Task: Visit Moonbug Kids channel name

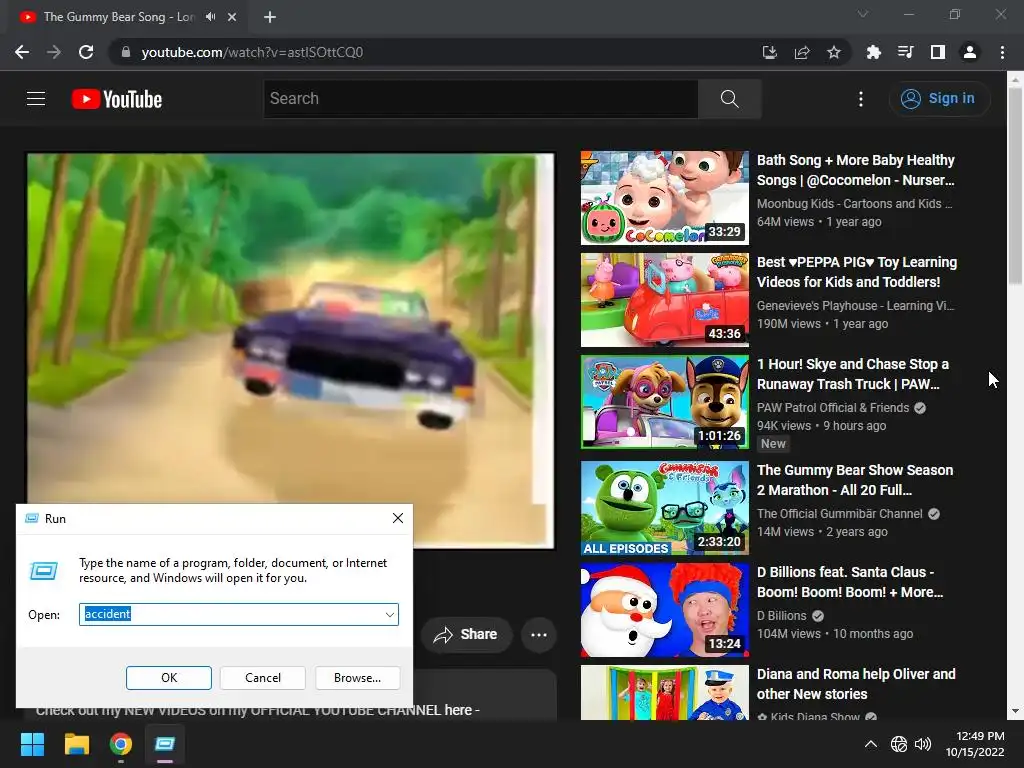Action: (x=854, y=204)
